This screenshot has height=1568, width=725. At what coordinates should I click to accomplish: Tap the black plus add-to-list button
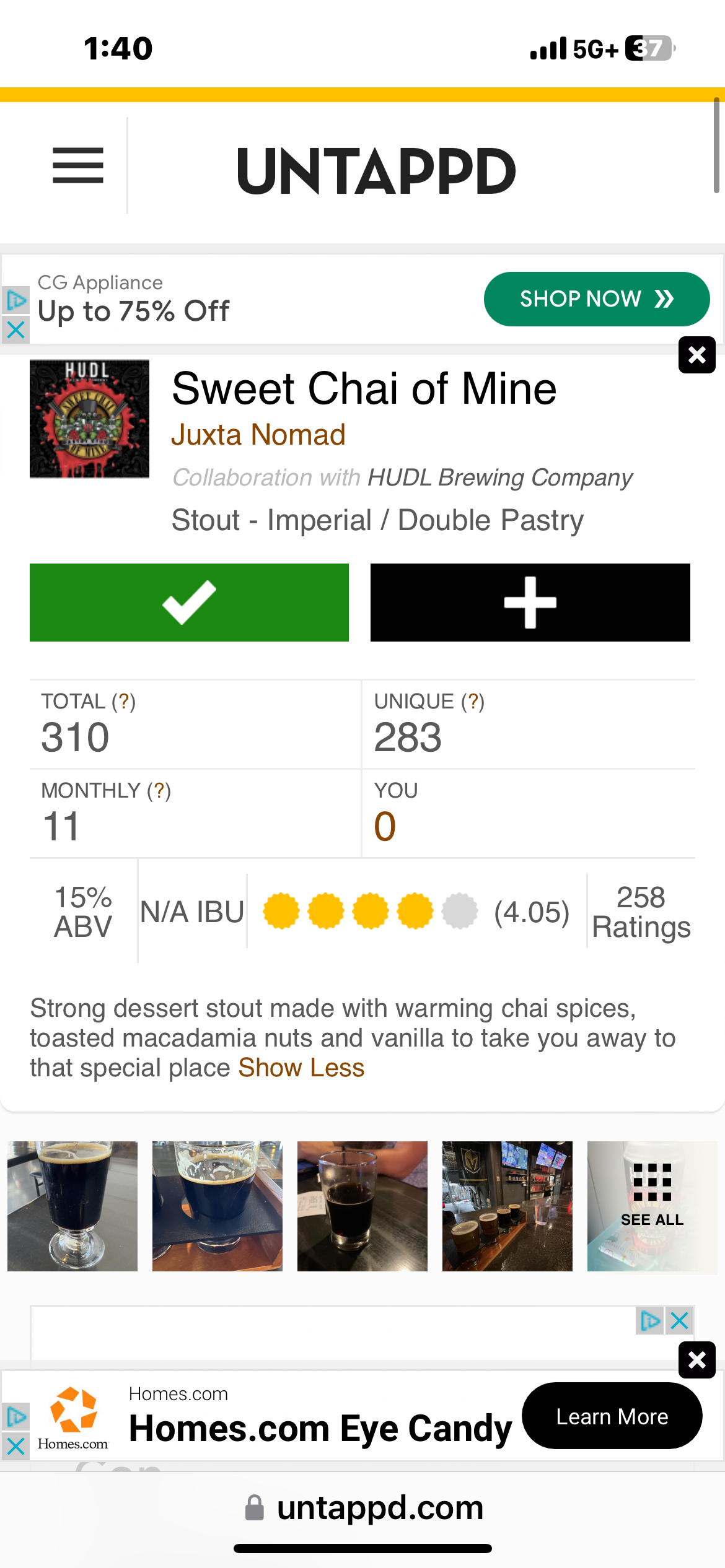coord(530,602)
